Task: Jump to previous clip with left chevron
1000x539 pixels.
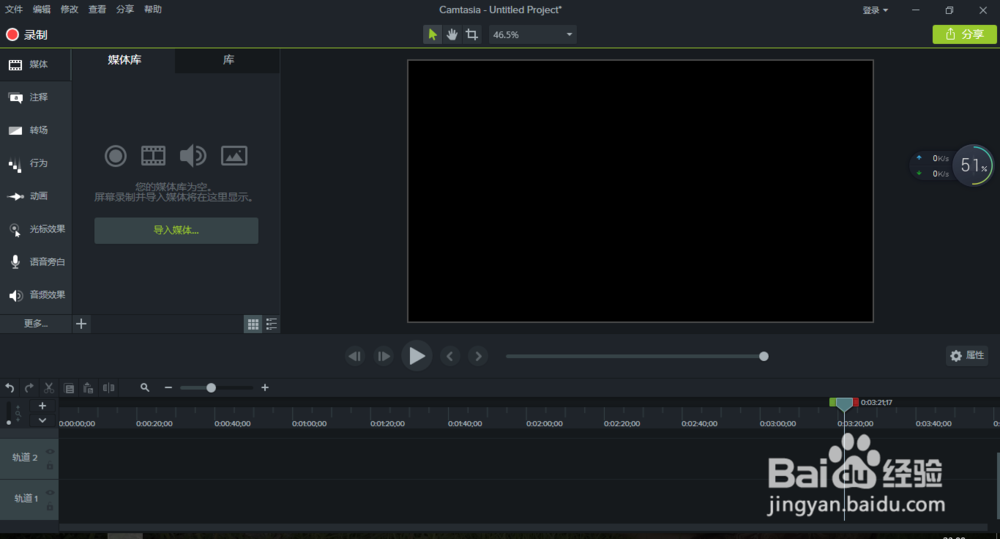Action: [x=450, y=357]
